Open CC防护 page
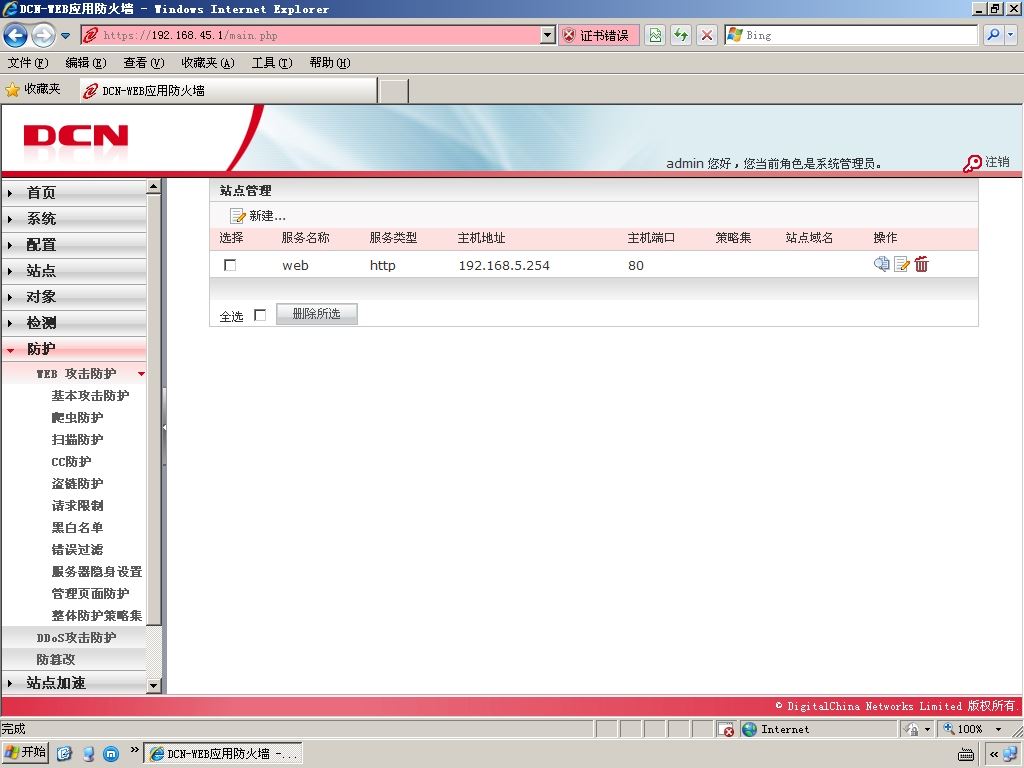The width and height of the screenshot is (1024, 768). coord(71,462)
